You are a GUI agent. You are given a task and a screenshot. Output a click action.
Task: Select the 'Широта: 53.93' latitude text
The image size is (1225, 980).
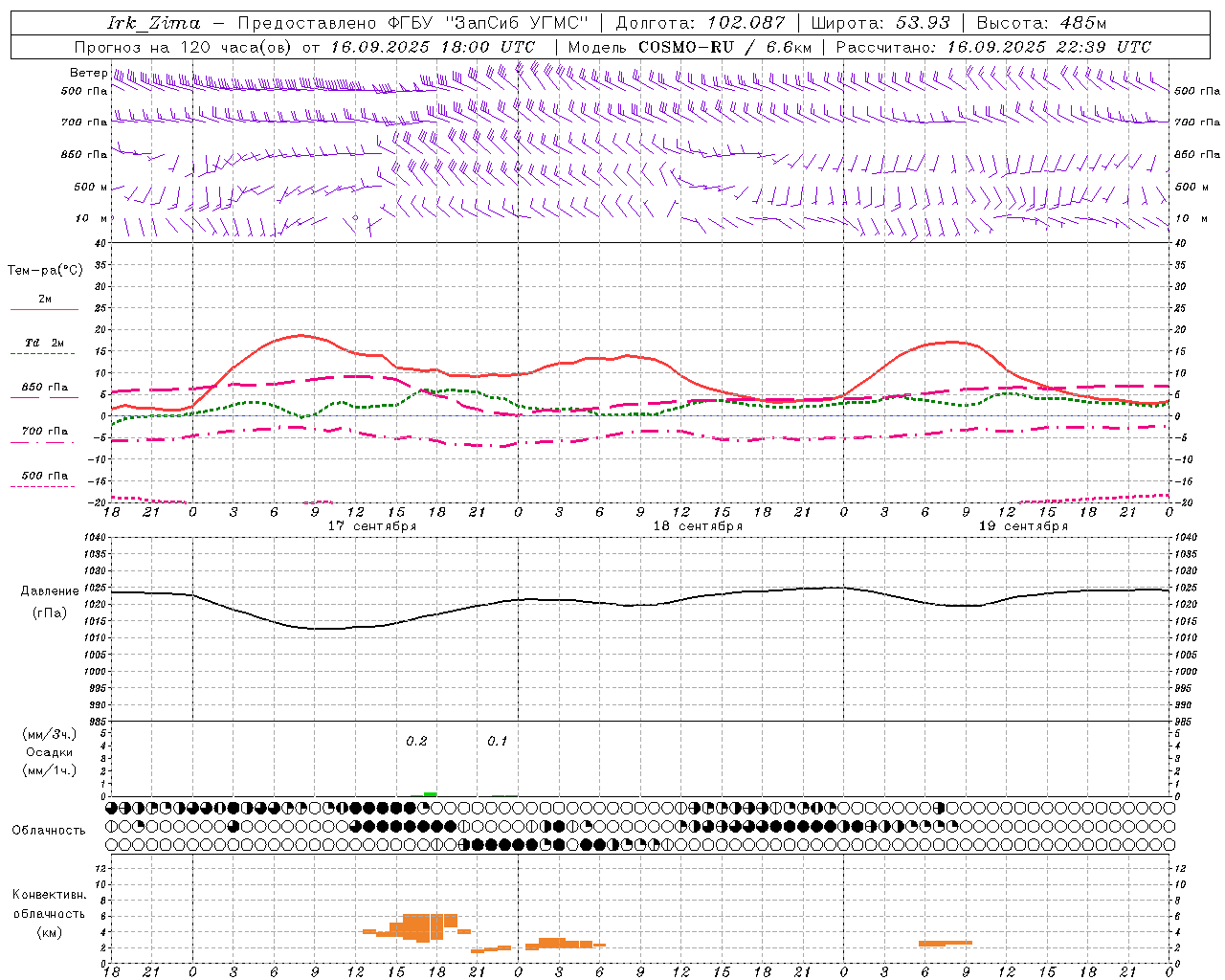881,23
